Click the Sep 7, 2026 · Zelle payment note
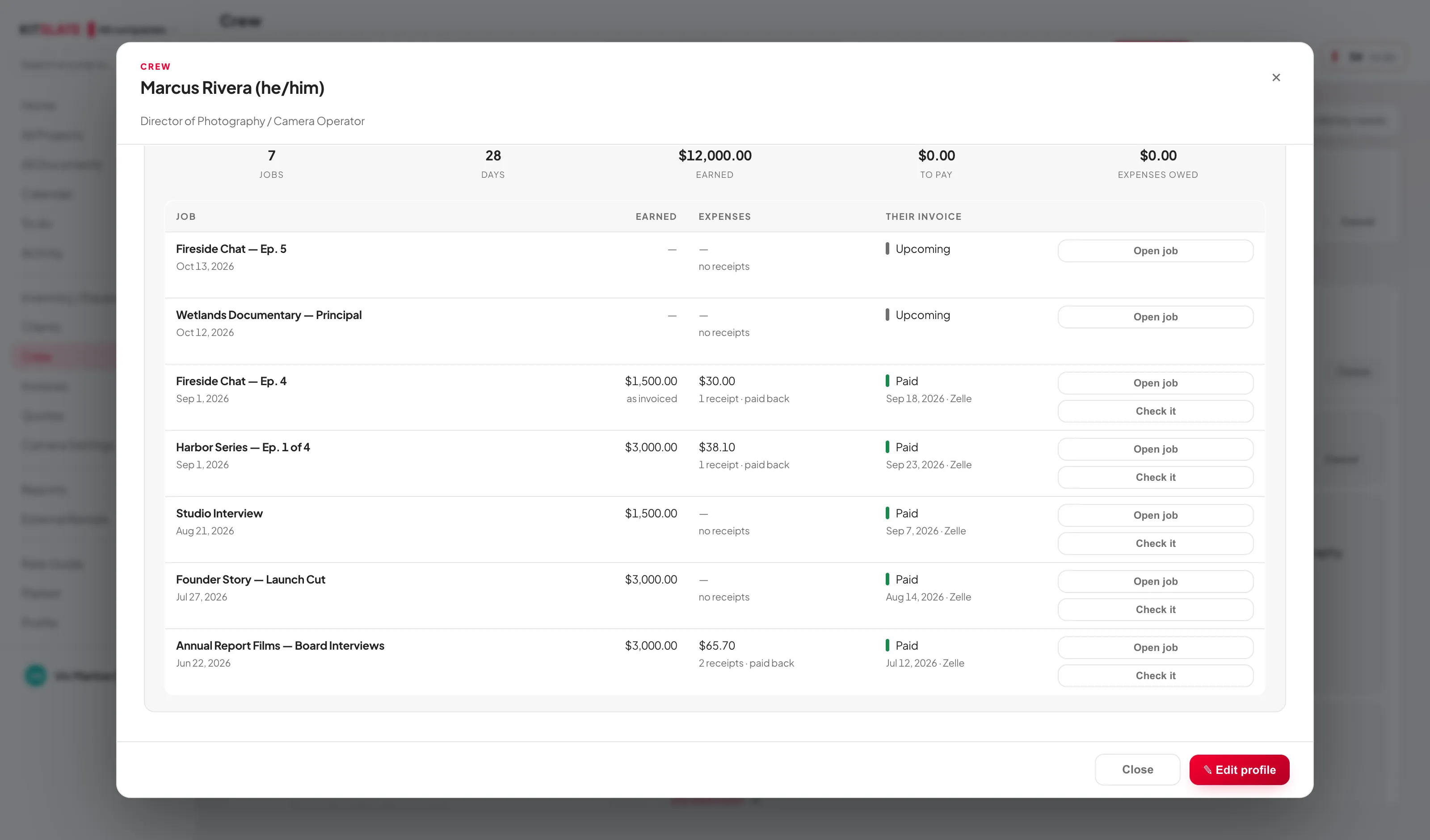1430x840 pixels. pyautogui.click(x=925, y=531)
